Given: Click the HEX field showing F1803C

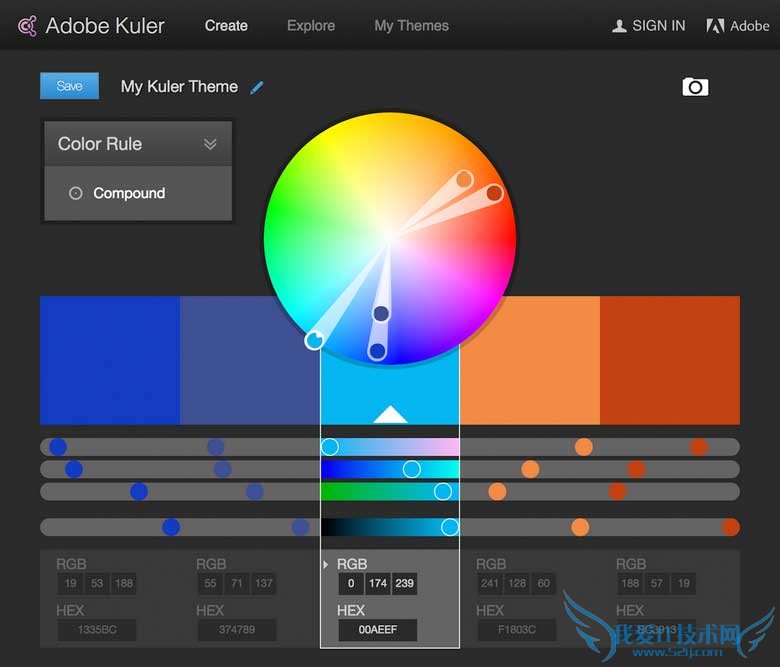Looking at the screenshot, I should (517, 630).
